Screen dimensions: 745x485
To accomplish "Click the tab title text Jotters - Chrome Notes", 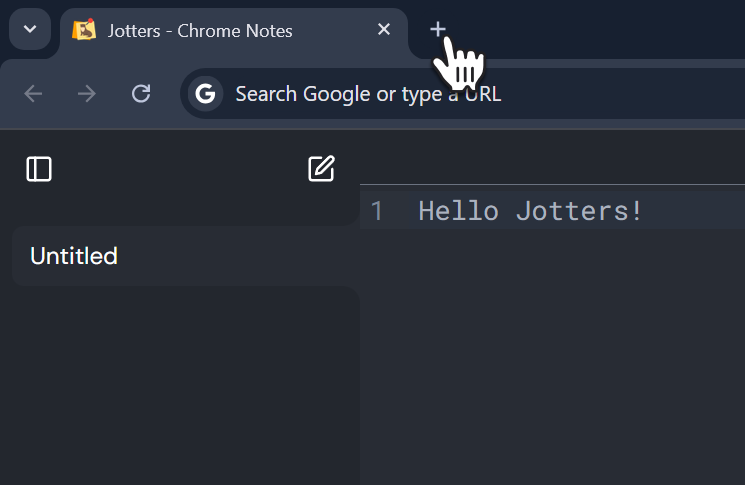I will [x=200, y=31].
